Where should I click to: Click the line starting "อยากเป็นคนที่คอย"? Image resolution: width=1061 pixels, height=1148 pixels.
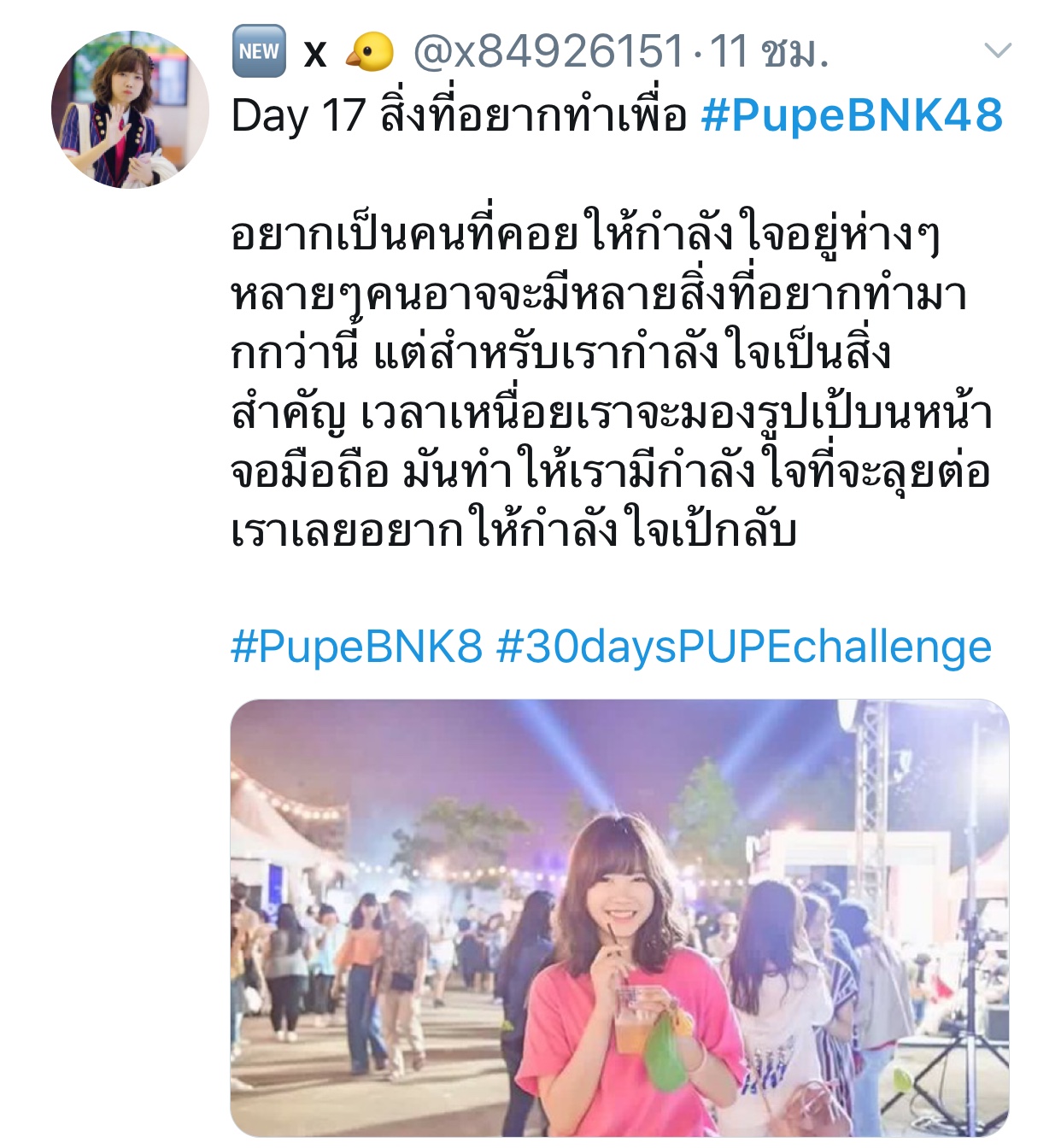(586, 234)
